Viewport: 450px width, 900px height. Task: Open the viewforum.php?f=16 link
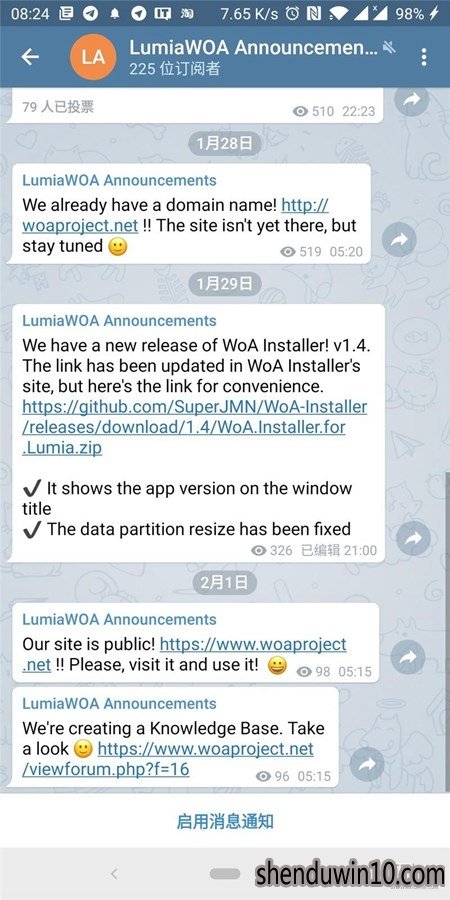coord(168,759)
